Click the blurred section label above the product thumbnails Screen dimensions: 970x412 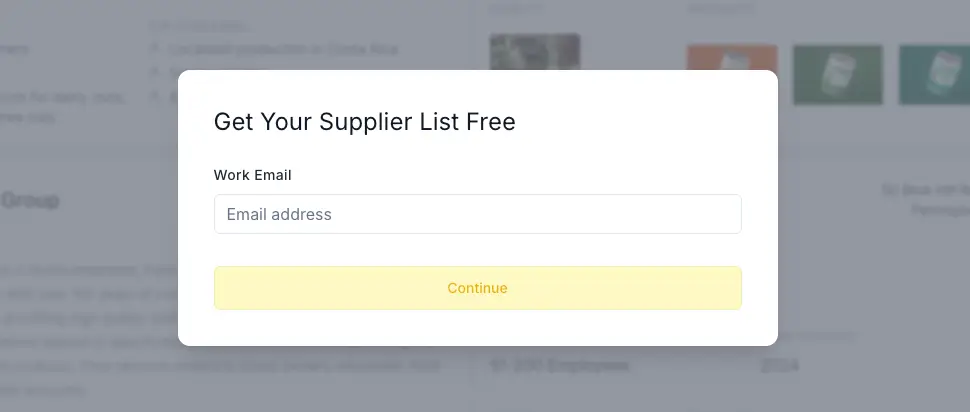click(722, 9)
